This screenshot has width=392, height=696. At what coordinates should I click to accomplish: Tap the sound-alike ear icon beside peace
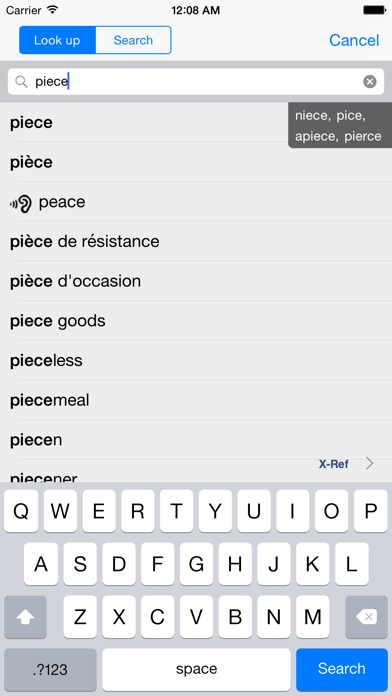(21, 203)
